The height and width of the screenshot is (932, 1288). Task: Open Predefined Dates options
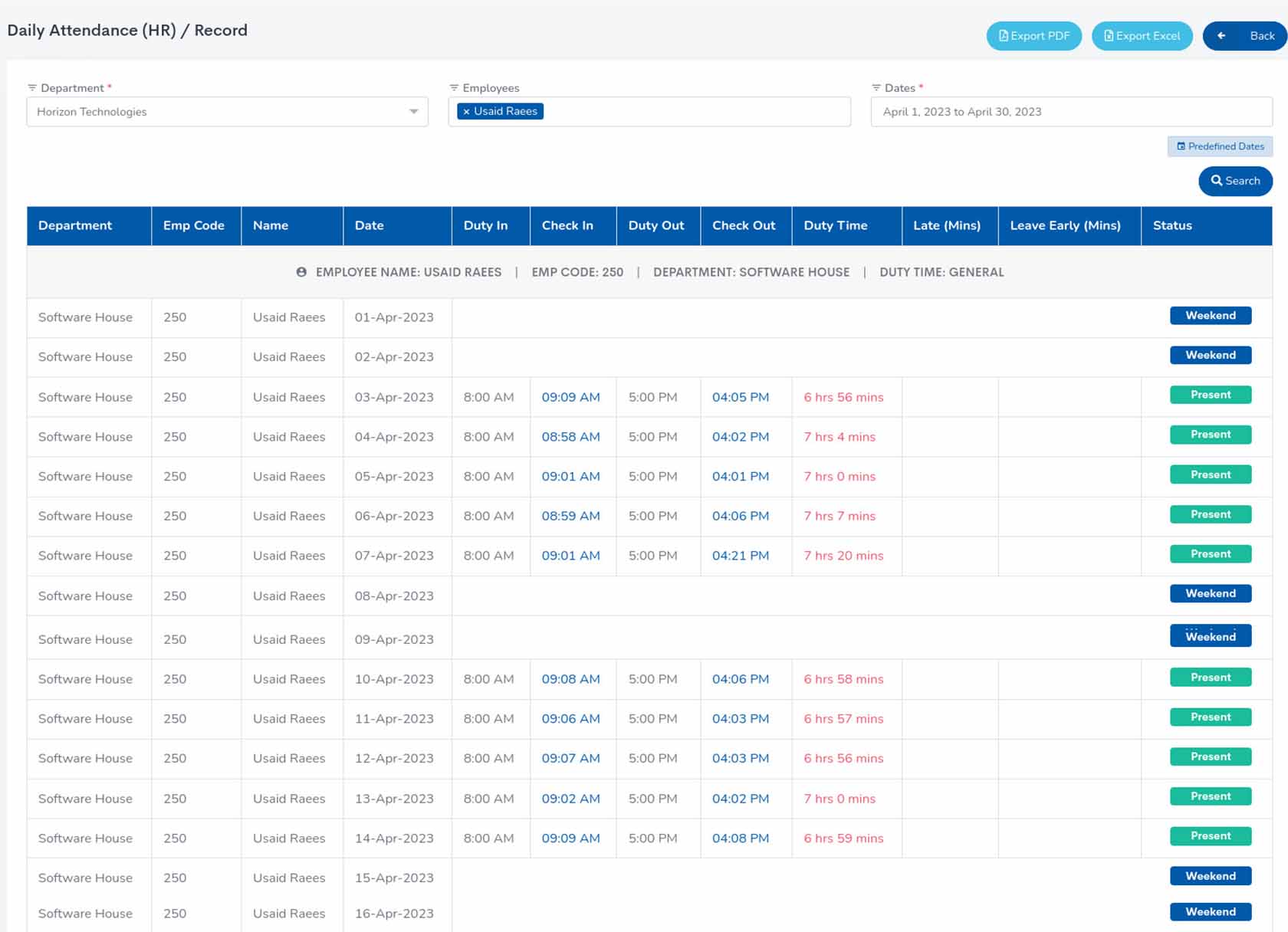1220,146
